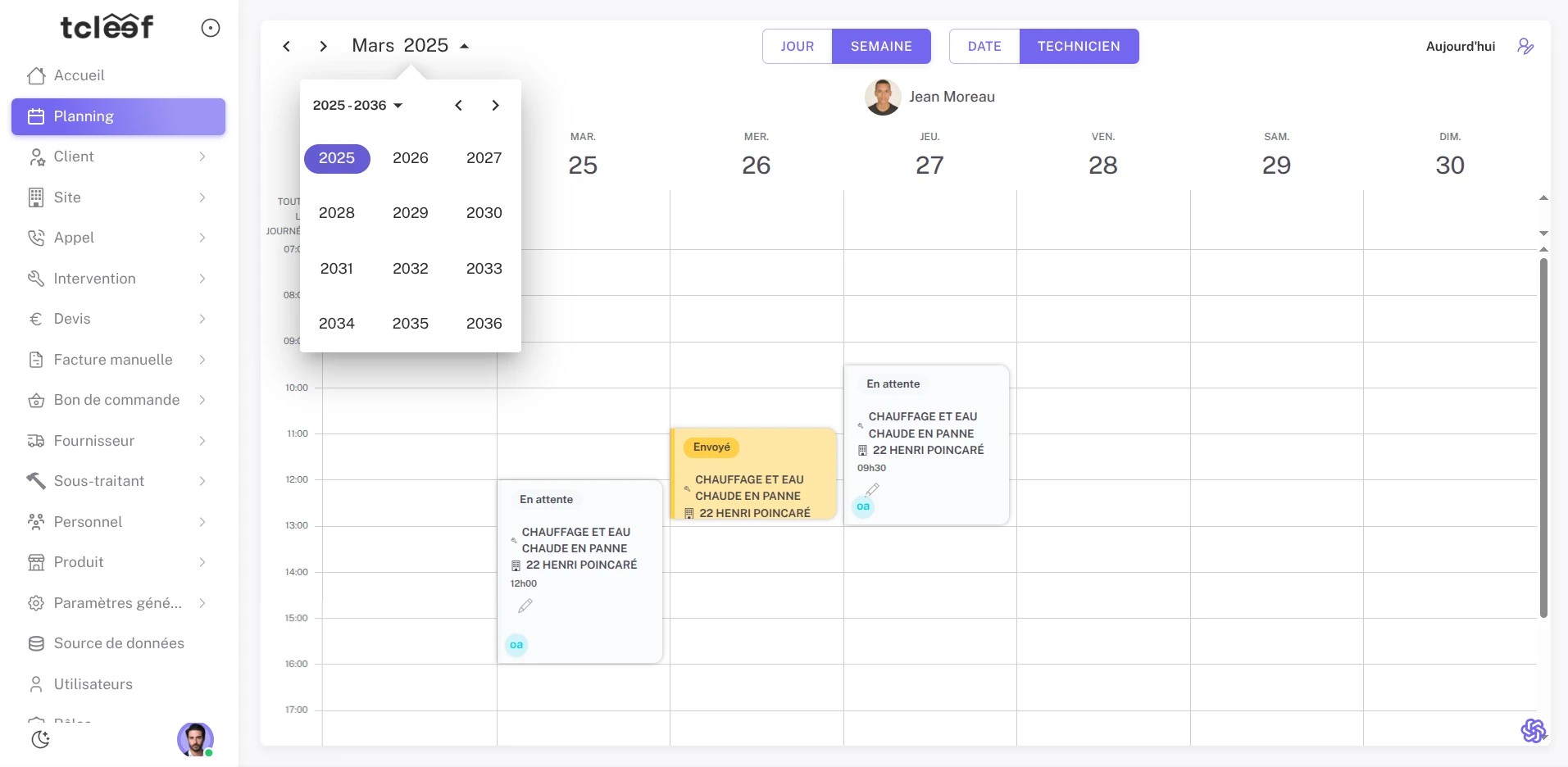Enable grouping by DATE
1568x767 pixels.
click(984, 46)
